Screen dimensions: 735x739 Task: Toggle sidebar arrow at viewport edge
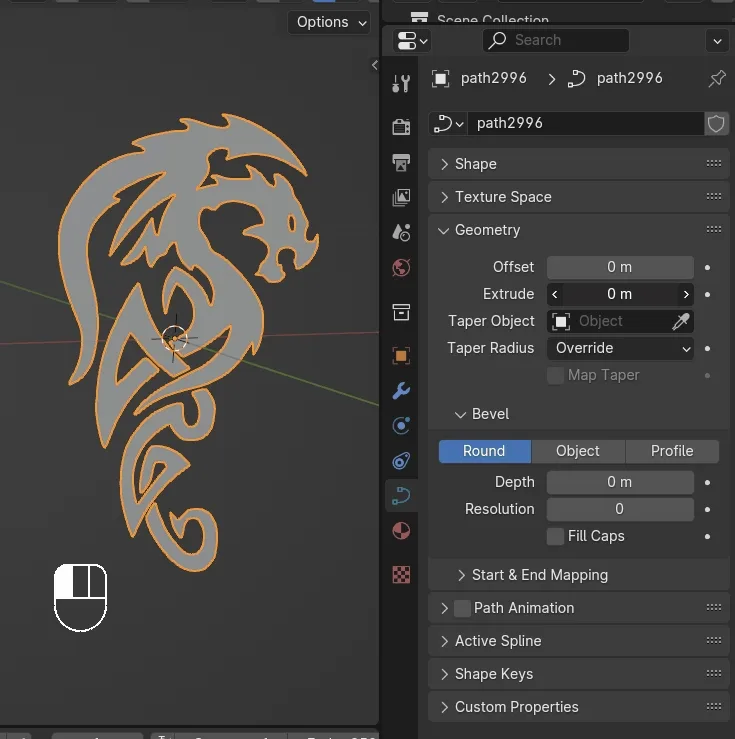pyautogui.click(x=375, y=65)
